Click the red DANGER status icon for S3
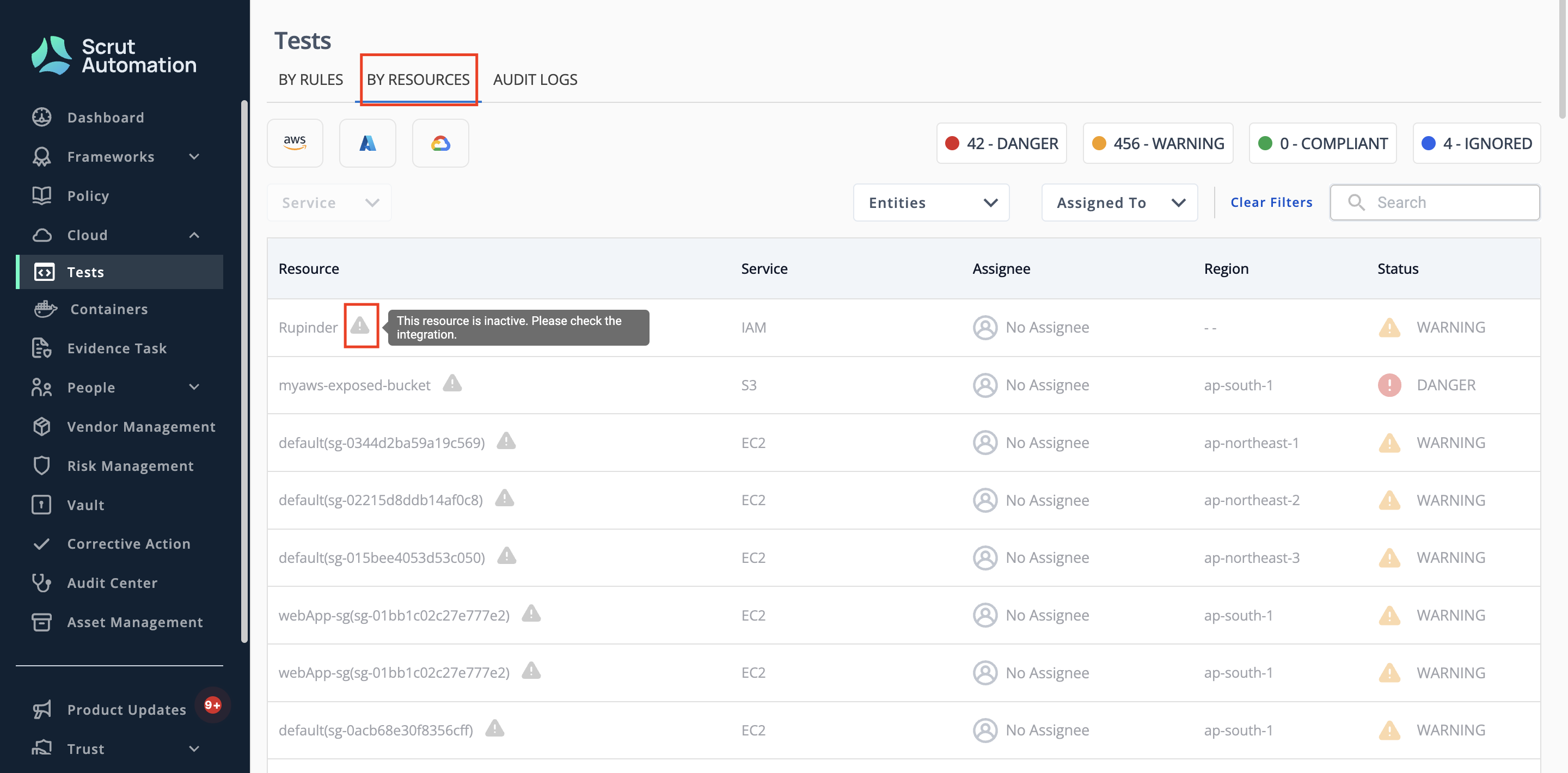Screen dimensions: 1568x773 (1389, 385)
